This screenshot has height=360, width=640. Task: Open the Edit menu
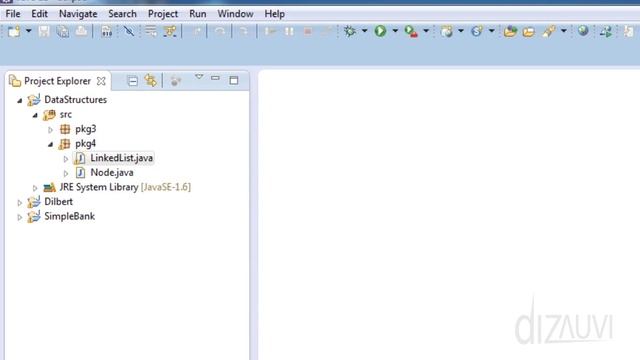point(40,14)
